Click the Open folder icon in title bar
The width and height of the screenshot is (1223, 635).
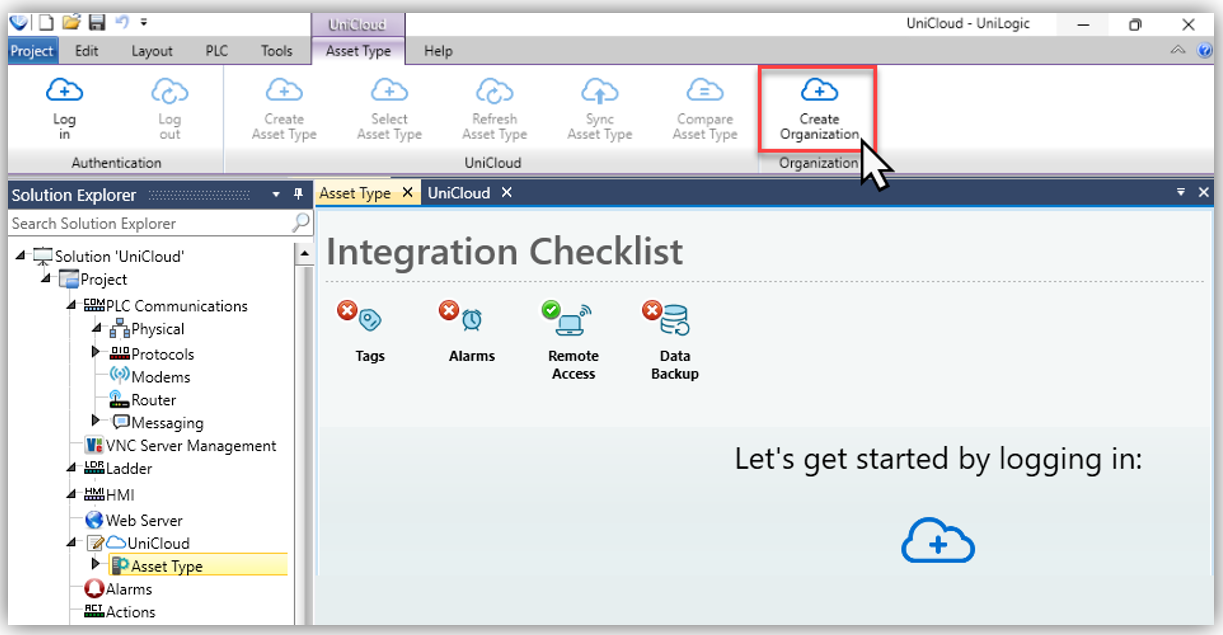(x=71, y=21)
